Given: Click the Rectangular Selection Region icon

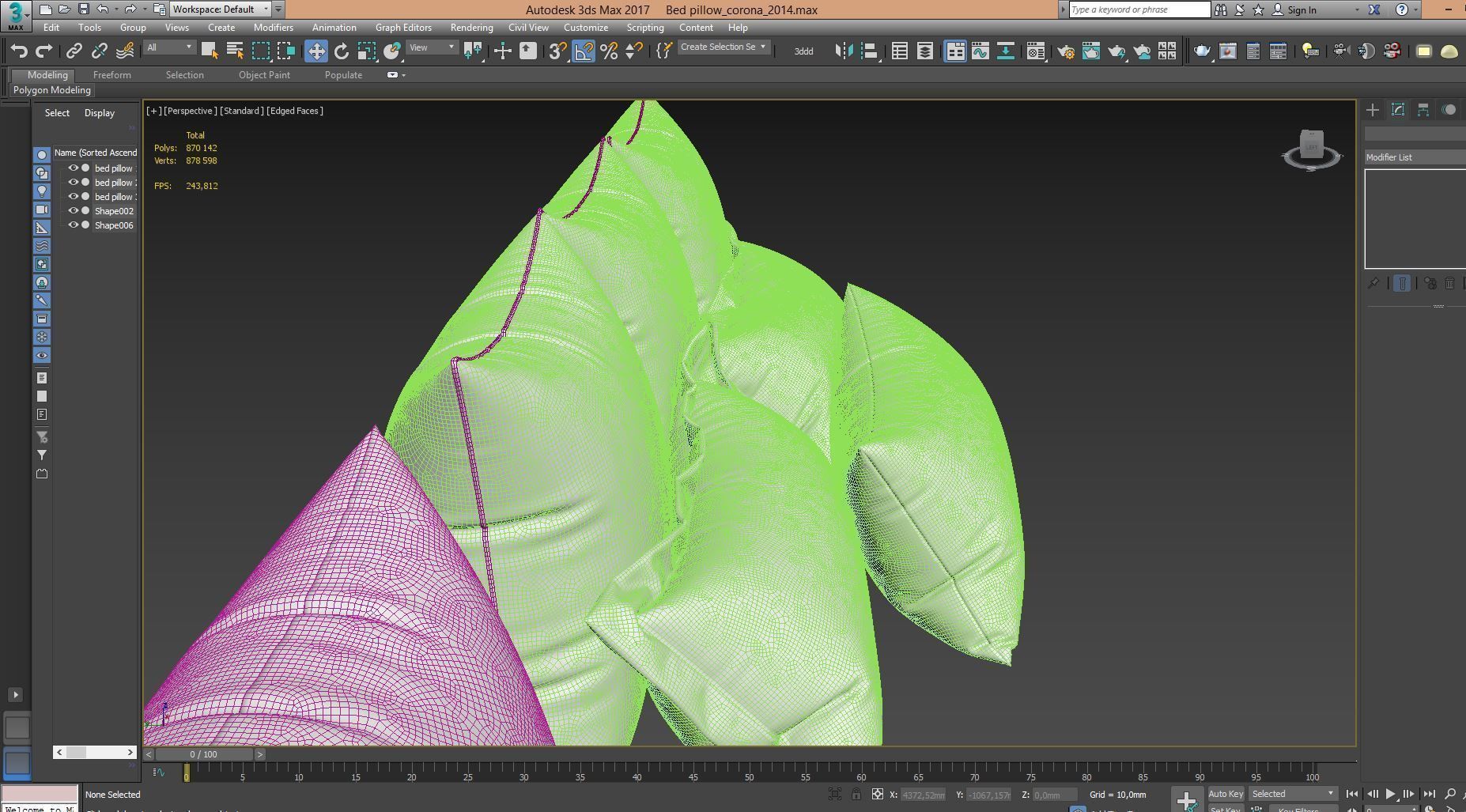Looking at the screenshot, I should 260,51.
